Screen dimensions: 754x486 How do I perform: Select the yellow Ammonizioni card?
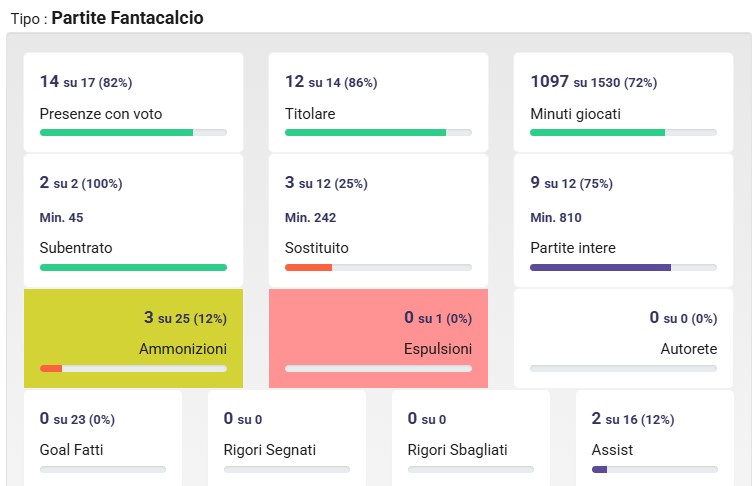click(x=133, y=337)
